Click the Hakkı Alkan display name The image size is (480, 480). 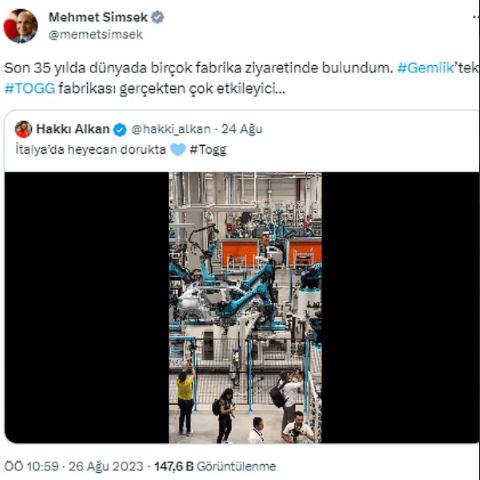pyautogui.click(x=73, y=129)
